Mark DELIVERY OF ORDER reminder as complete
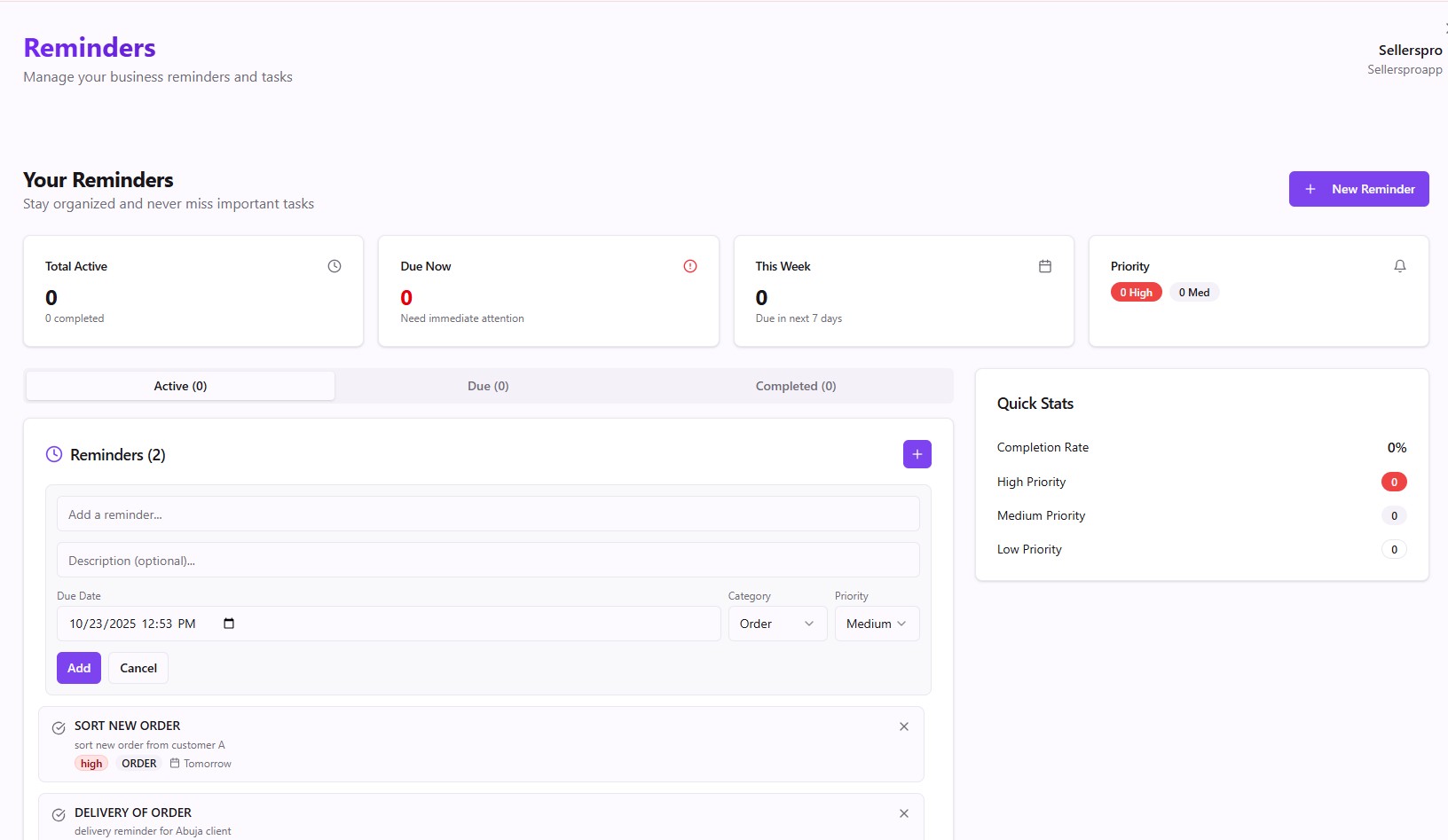Image resolution: width=1448 pixels, height=840 pixels. pyautogui.click(x=59, y=815)
